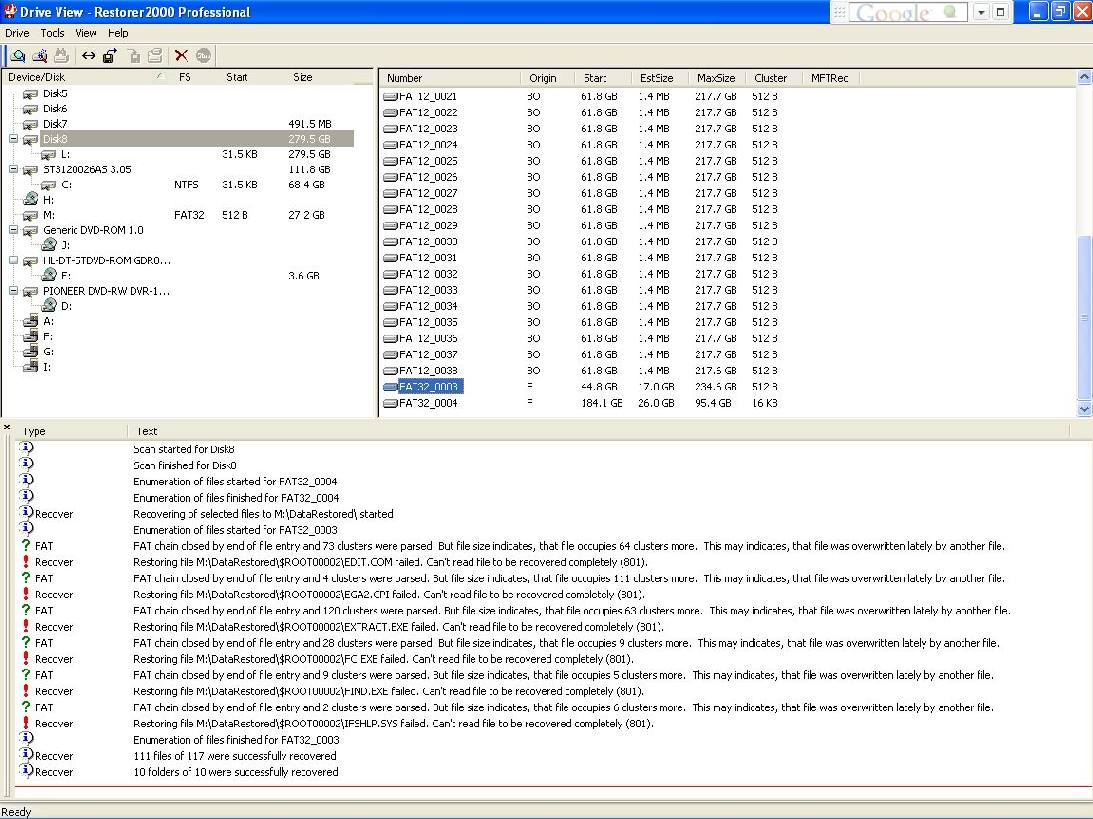Click the network drive icon beside I:

click(x=30, y=367)
